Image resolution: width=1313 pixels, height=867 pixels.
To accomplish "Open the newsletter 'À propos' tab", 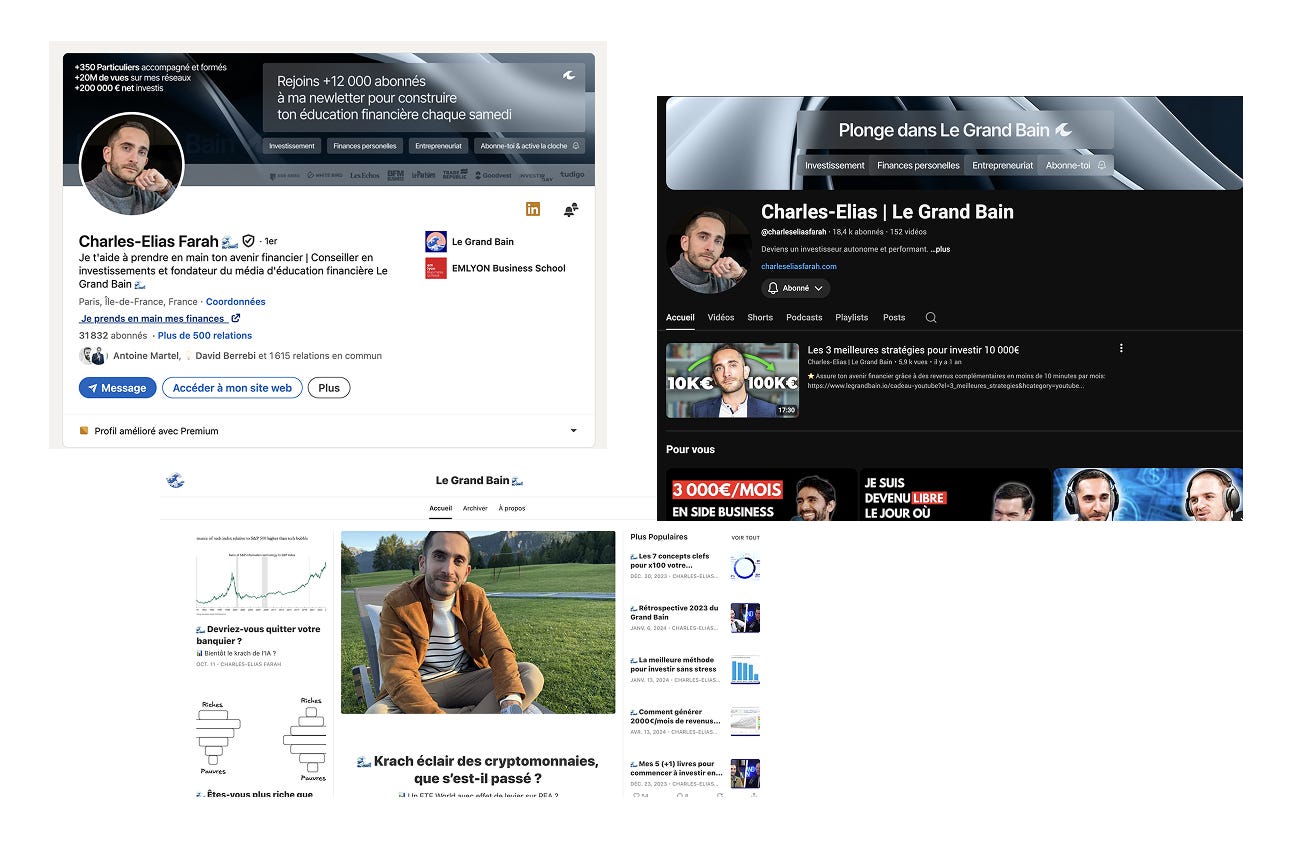I will (512, 508).
